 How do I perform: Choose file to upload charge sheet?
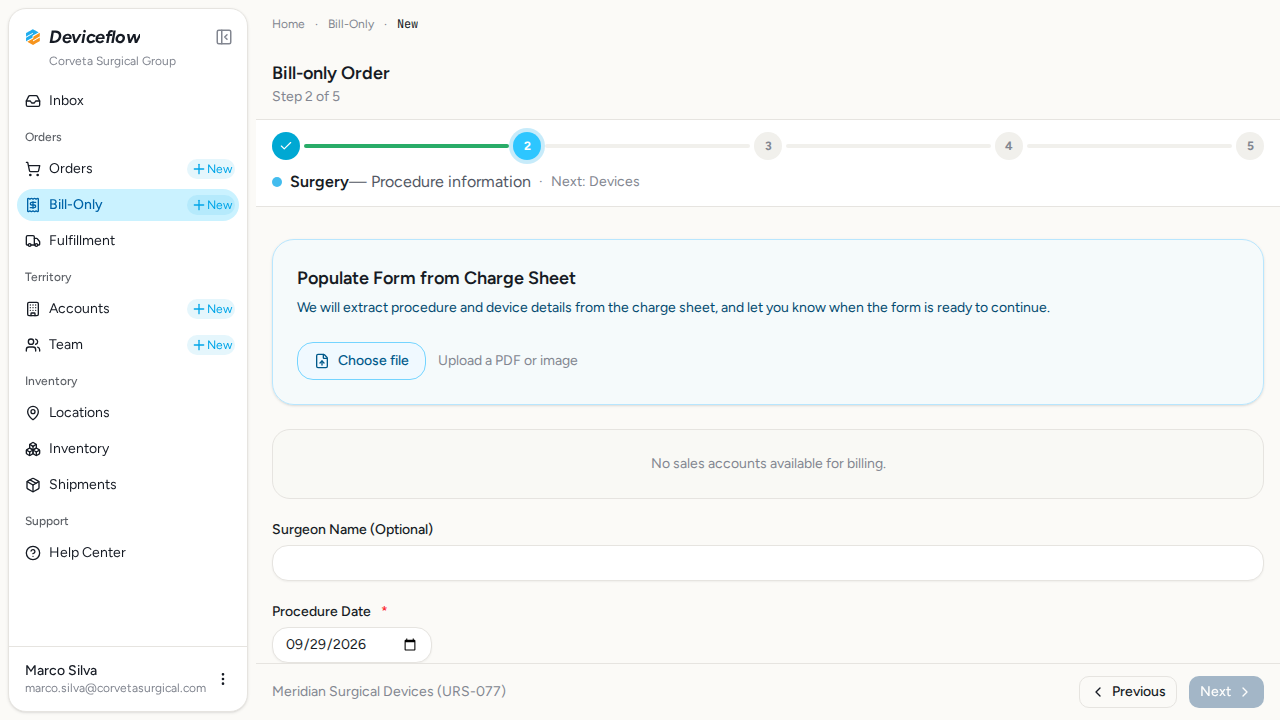[x=361, y=361]
